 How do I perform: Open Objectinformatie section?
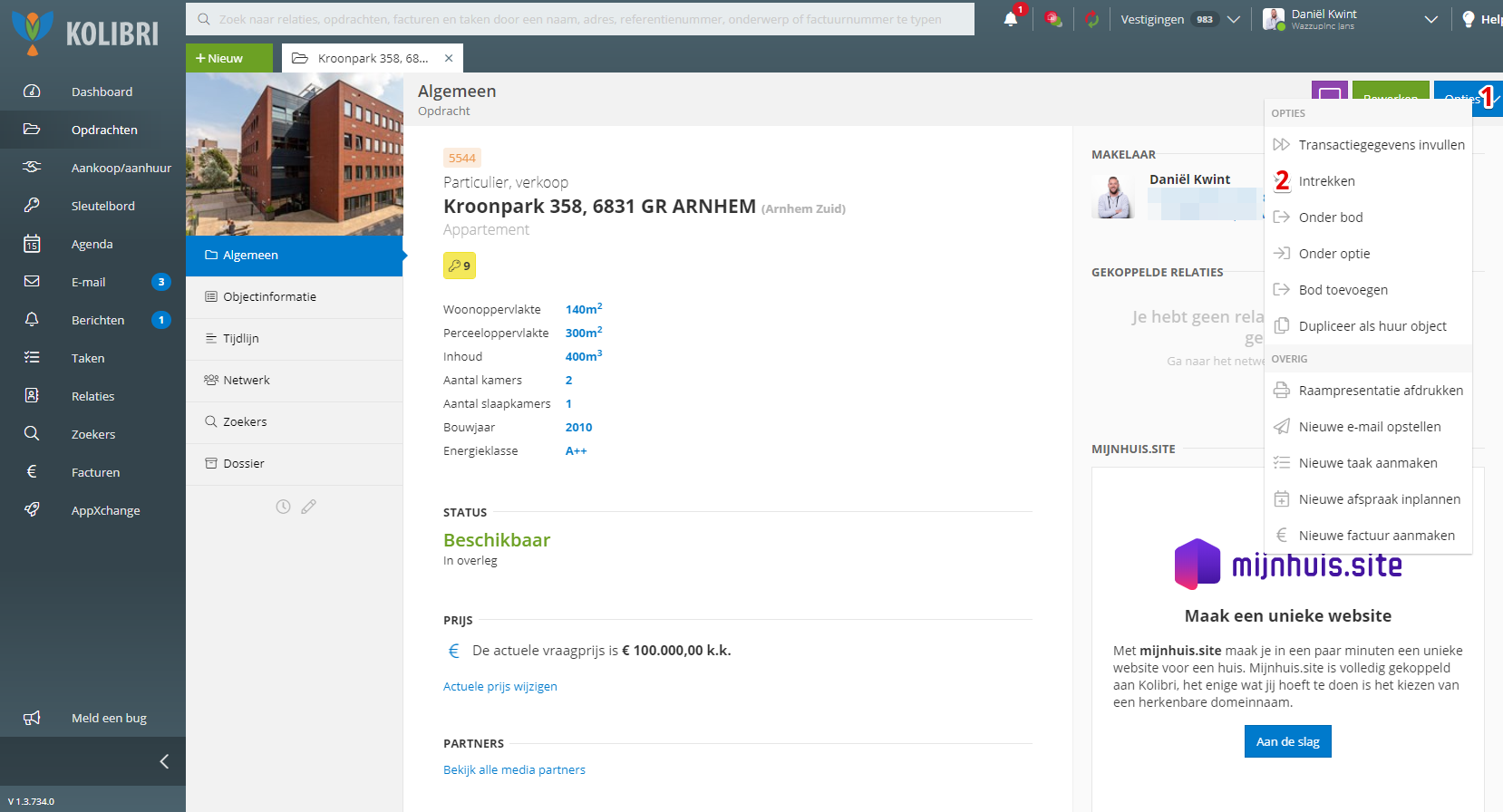295,297
